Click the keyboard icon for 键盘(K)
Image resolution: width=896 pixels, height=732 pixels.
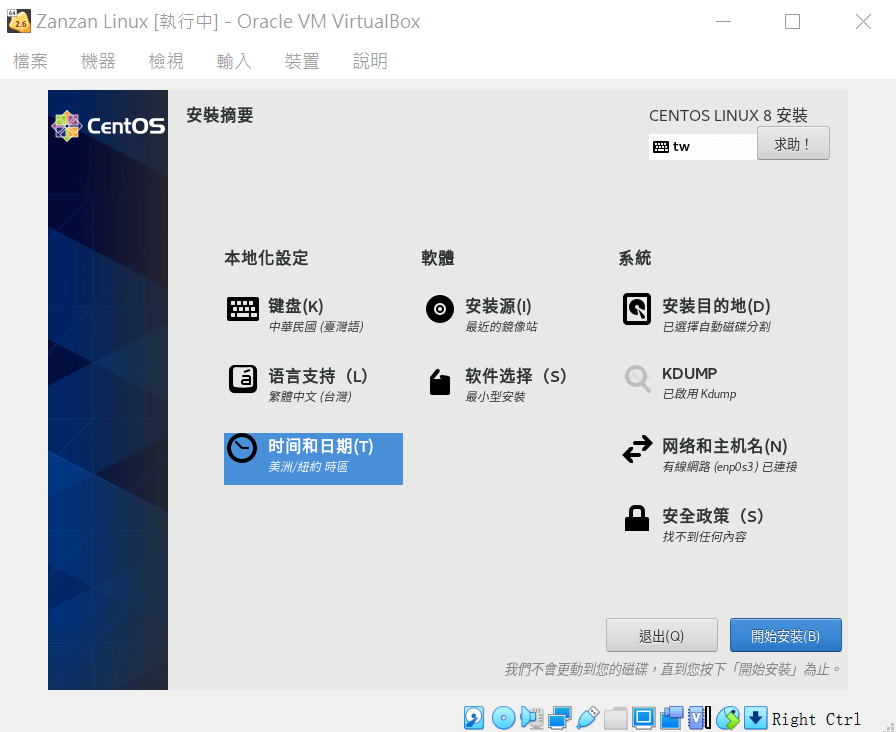[x=243, y=309]
